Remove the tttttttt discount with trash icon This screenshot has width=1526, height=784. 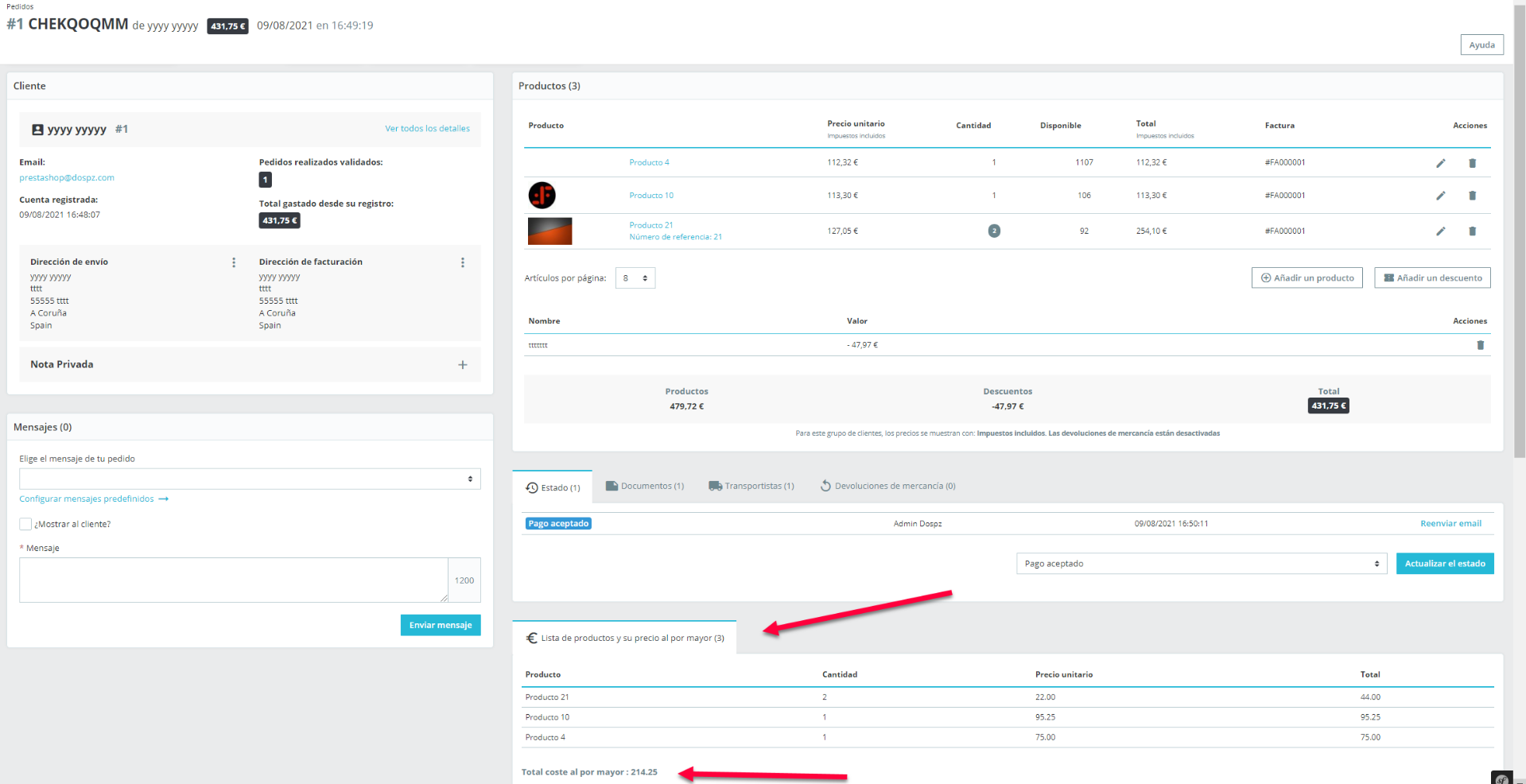tap(1480, 345)
